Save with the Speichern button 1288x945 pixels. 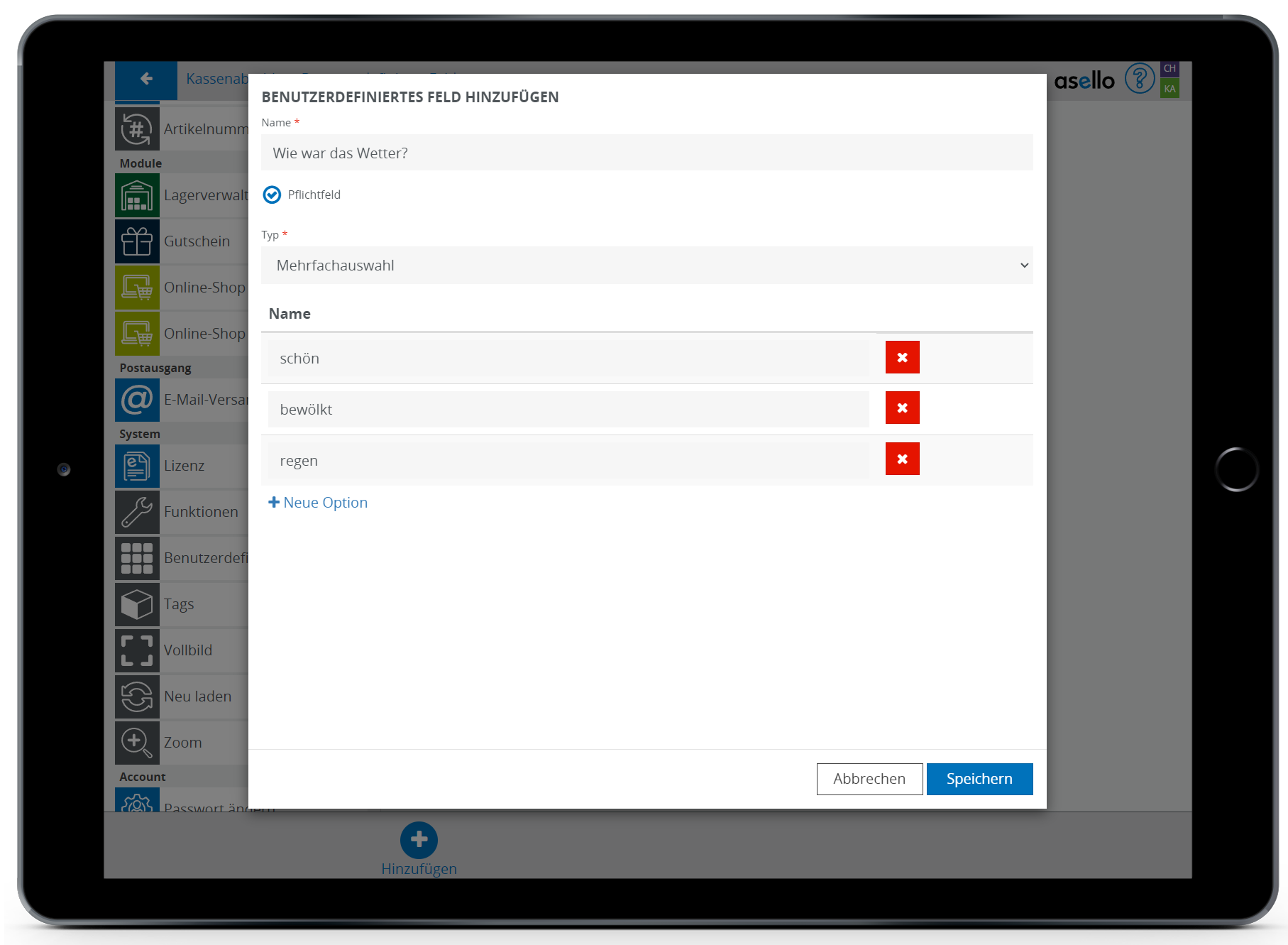(x=979, y=779)
